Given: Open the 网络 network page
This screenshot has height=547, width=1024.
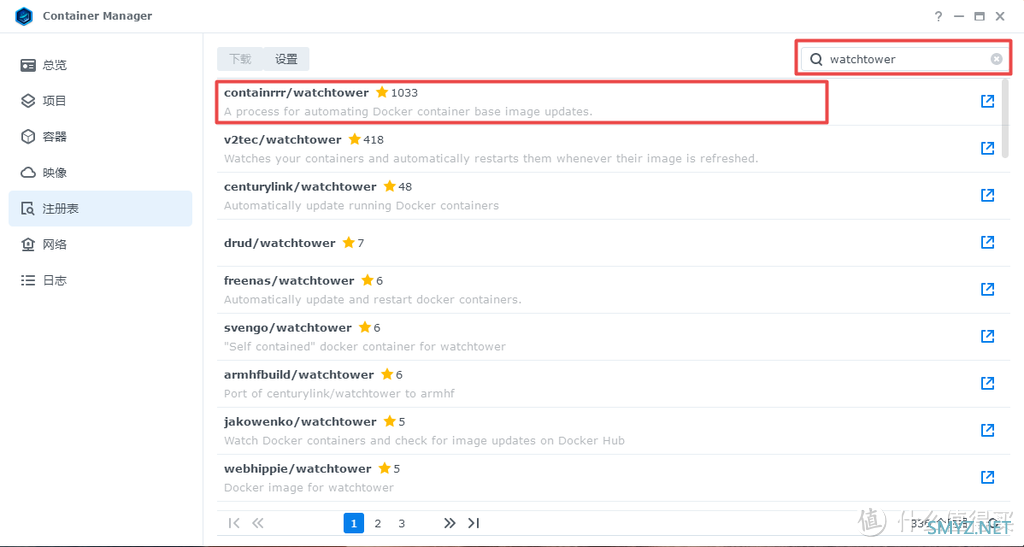Looking at the screenshot, I should pyautogui.click(x=101, y=245).
